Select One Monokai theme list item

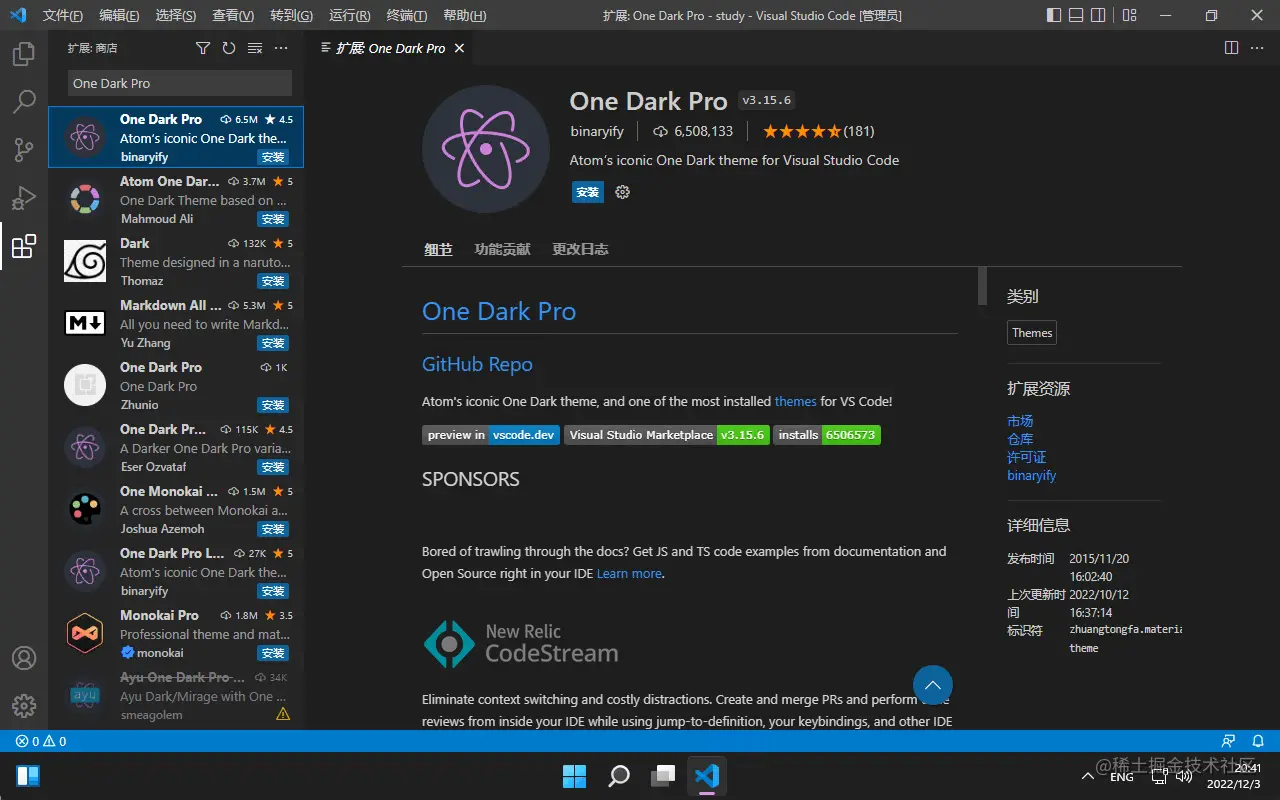coord(176,510)
